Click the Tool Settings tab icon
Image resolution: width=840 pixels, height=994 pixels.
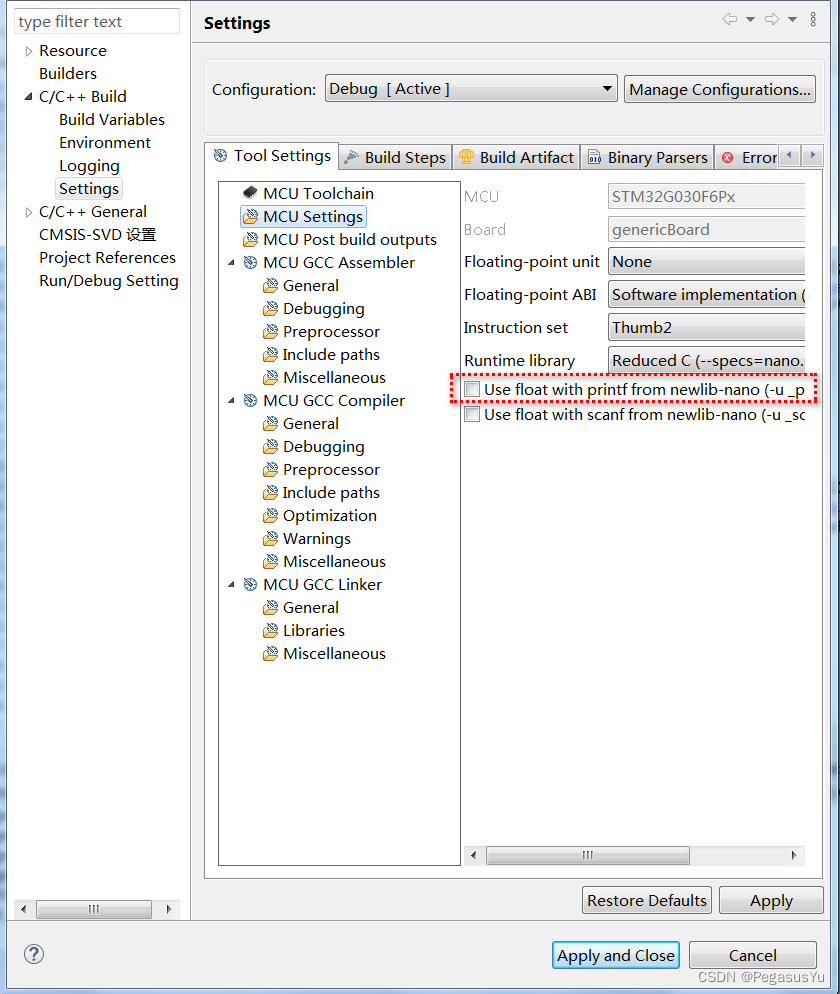coord(220,155)
